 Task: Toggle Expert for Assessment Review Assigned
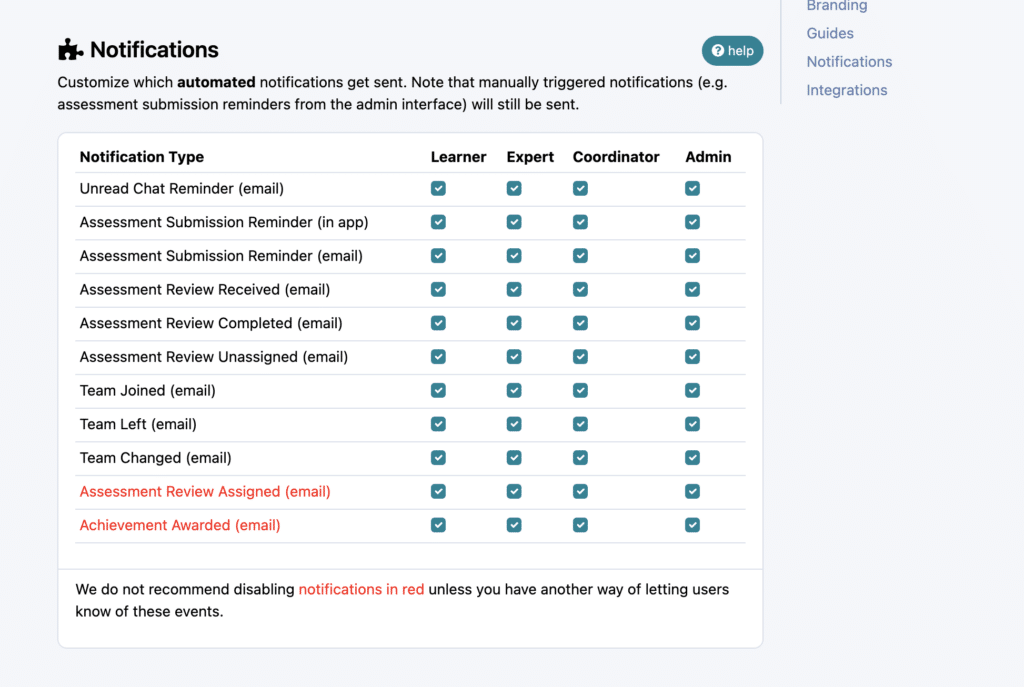click(x=514, y=491)
